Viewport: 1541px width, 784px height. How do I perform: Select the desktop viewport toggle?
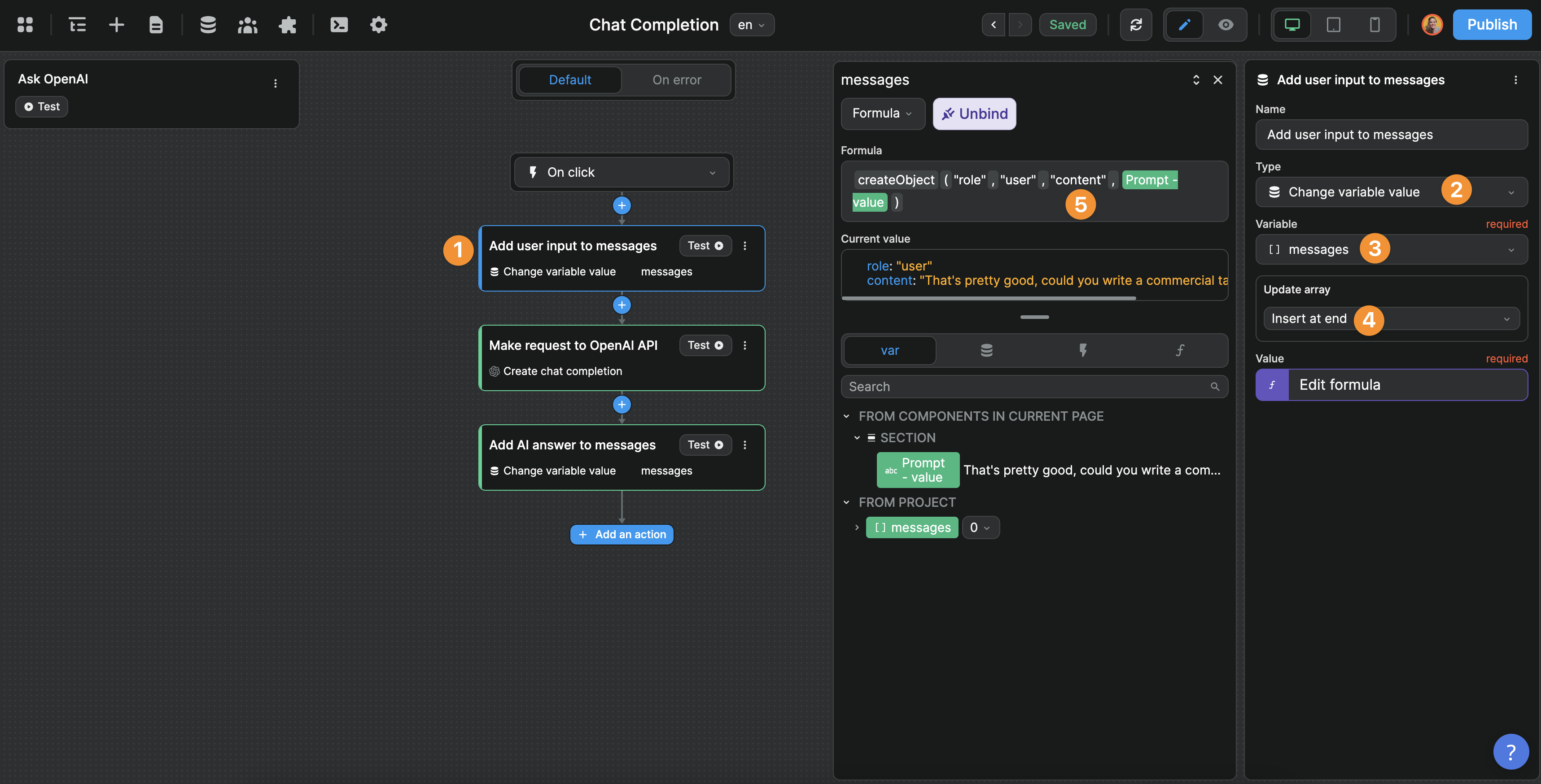click(x=1293, y=25)
